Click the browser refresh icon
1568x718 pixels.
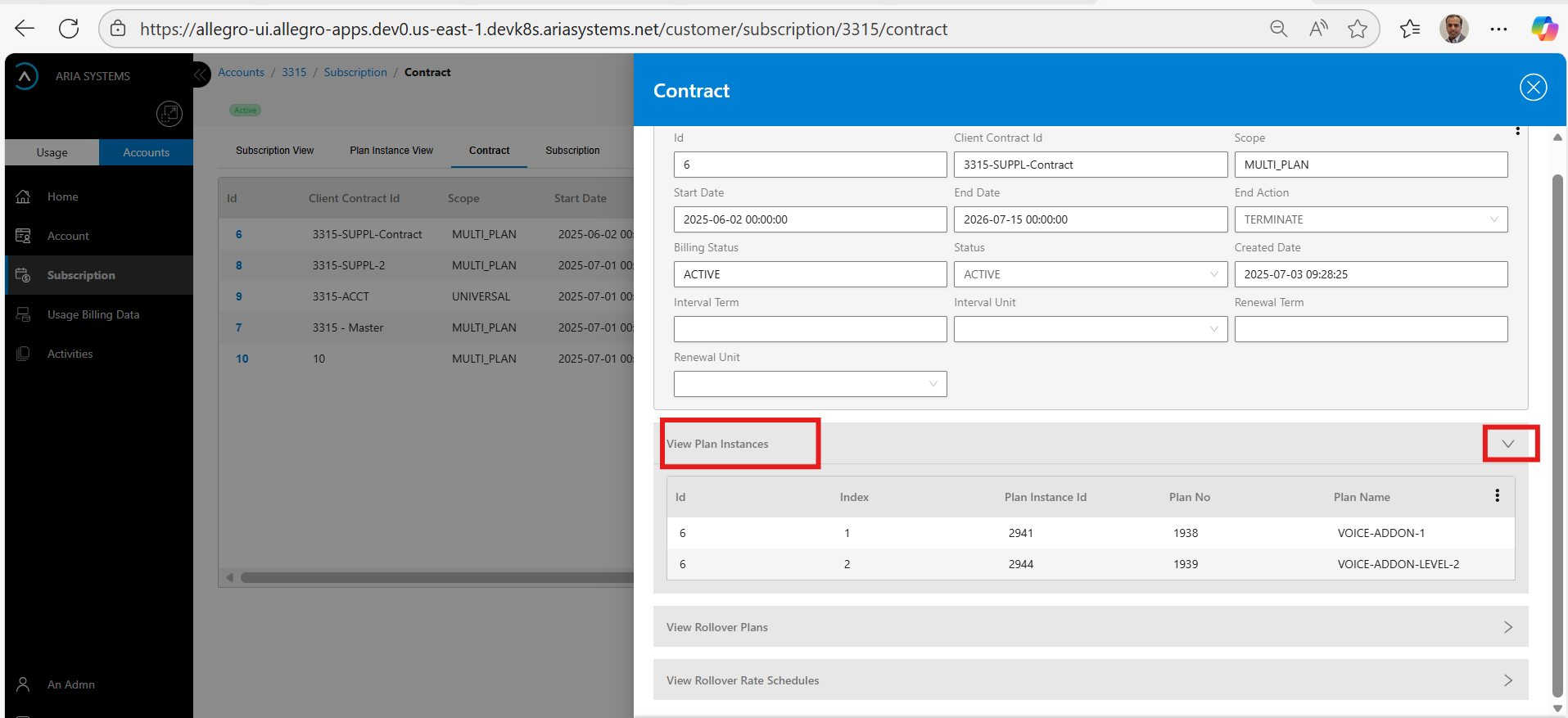click(x=69, y=29)
